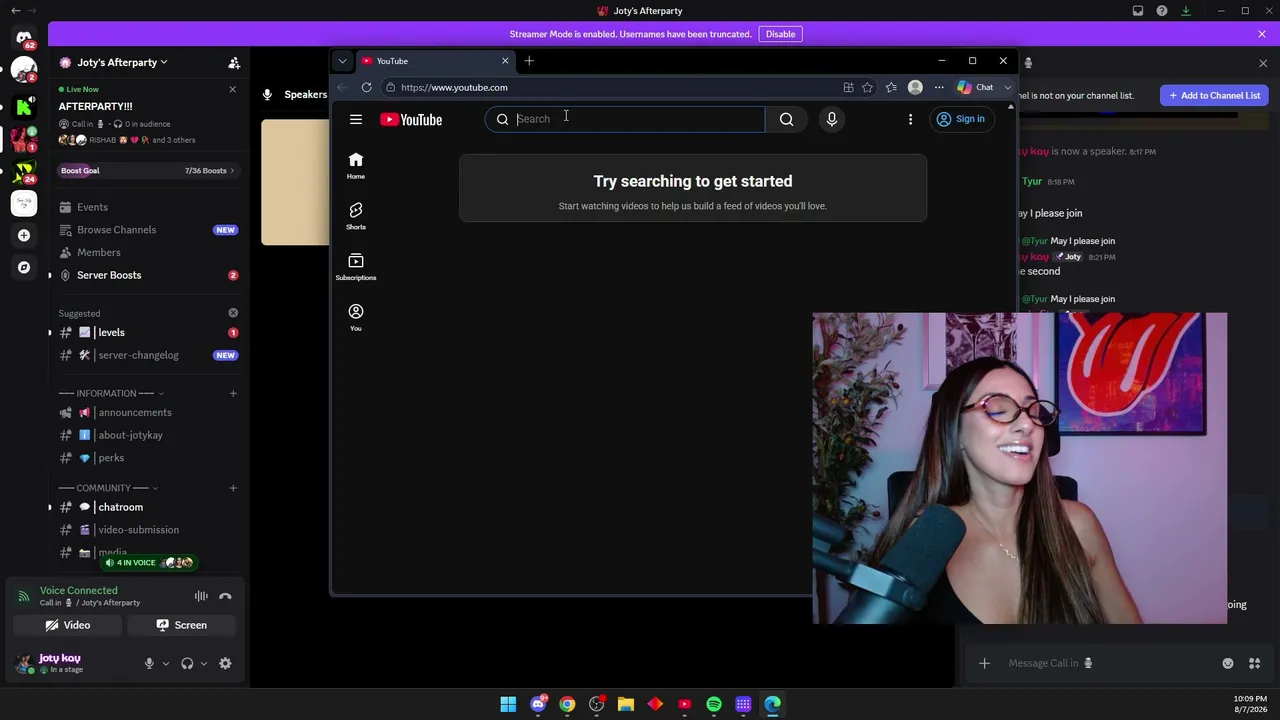Collapse the INFORMATION channel category

(111, 393)
